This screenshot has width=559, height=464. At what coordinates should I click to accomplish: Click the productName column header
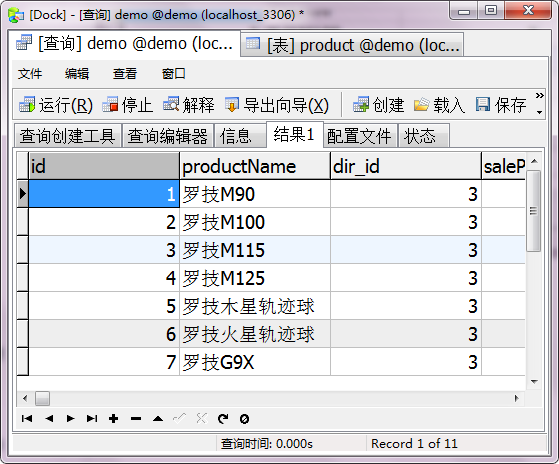pyautogui.click(x=255, y=166)
